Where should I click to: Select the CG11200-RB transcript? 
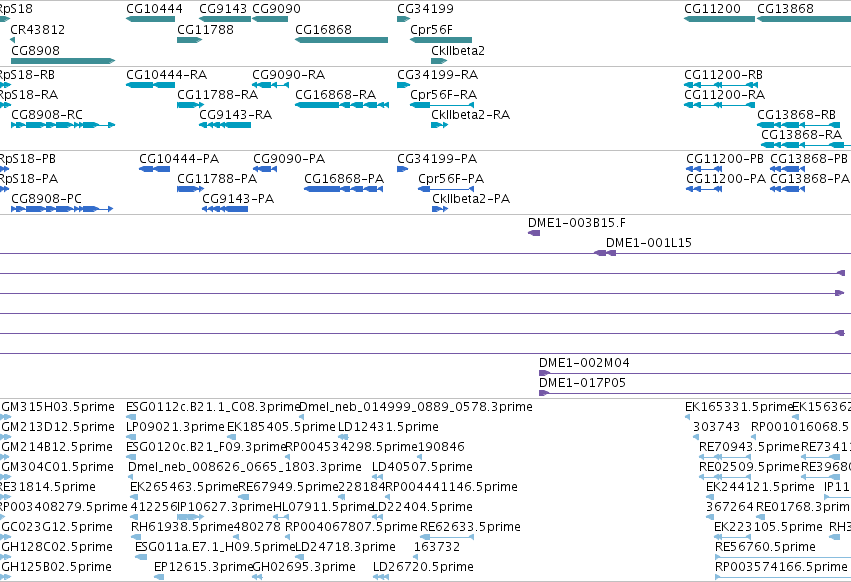pyautogui.click(x=719, y=85)
